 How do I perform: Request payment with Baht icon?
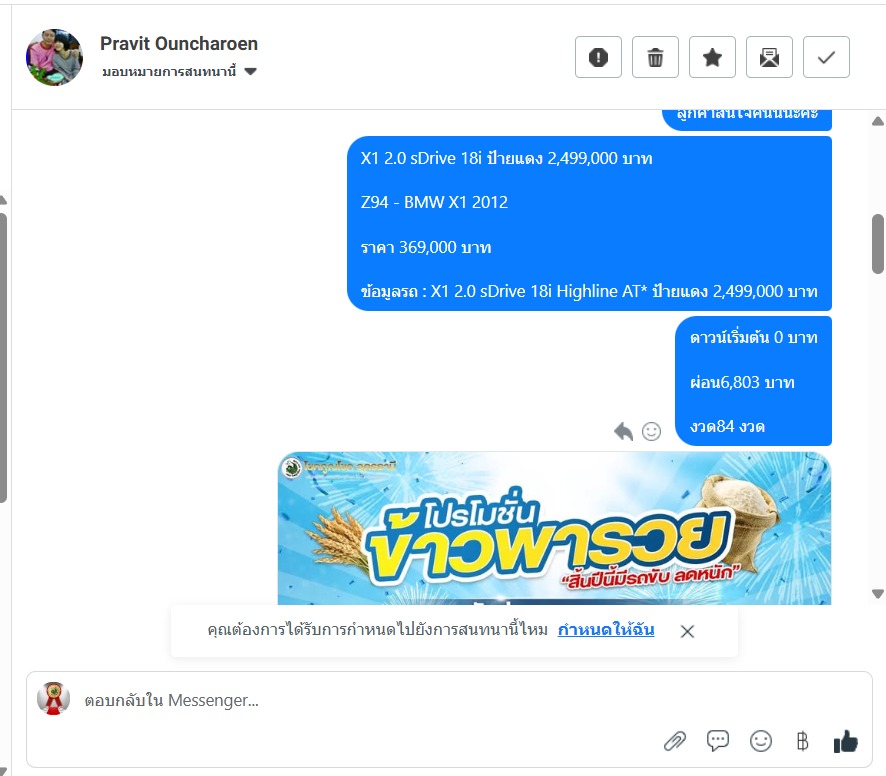coord(802,741)
